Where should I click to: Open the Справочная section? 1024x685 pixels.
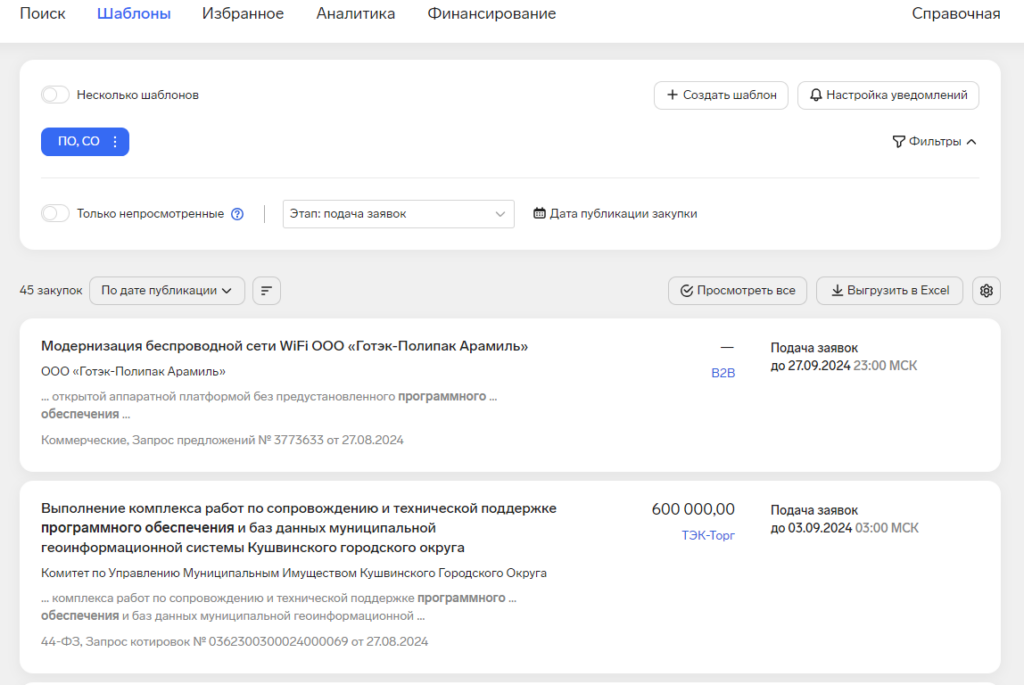955,14
